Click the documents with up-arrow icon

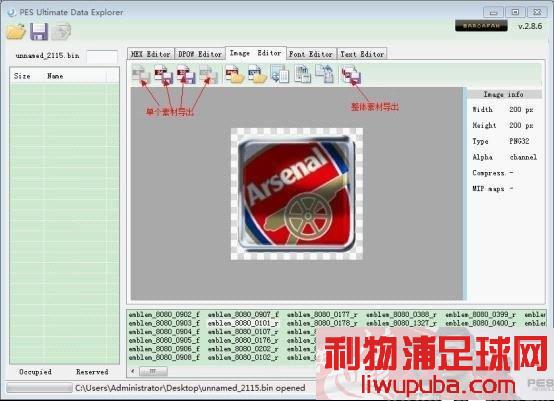pyautogui.click(x=324, y=74)
